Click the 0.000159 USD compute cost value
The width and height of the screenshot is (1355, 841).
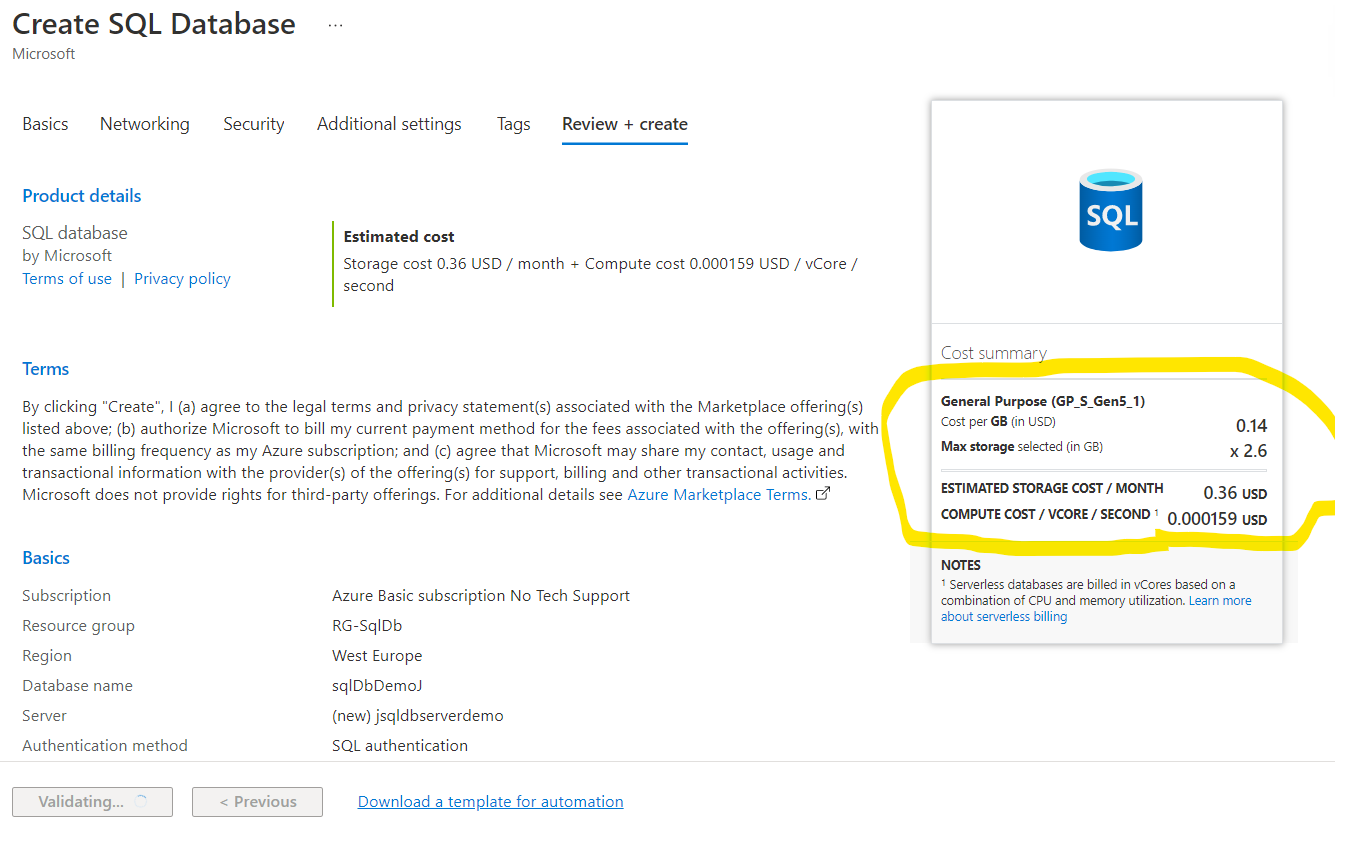(x=1217, y=519)
